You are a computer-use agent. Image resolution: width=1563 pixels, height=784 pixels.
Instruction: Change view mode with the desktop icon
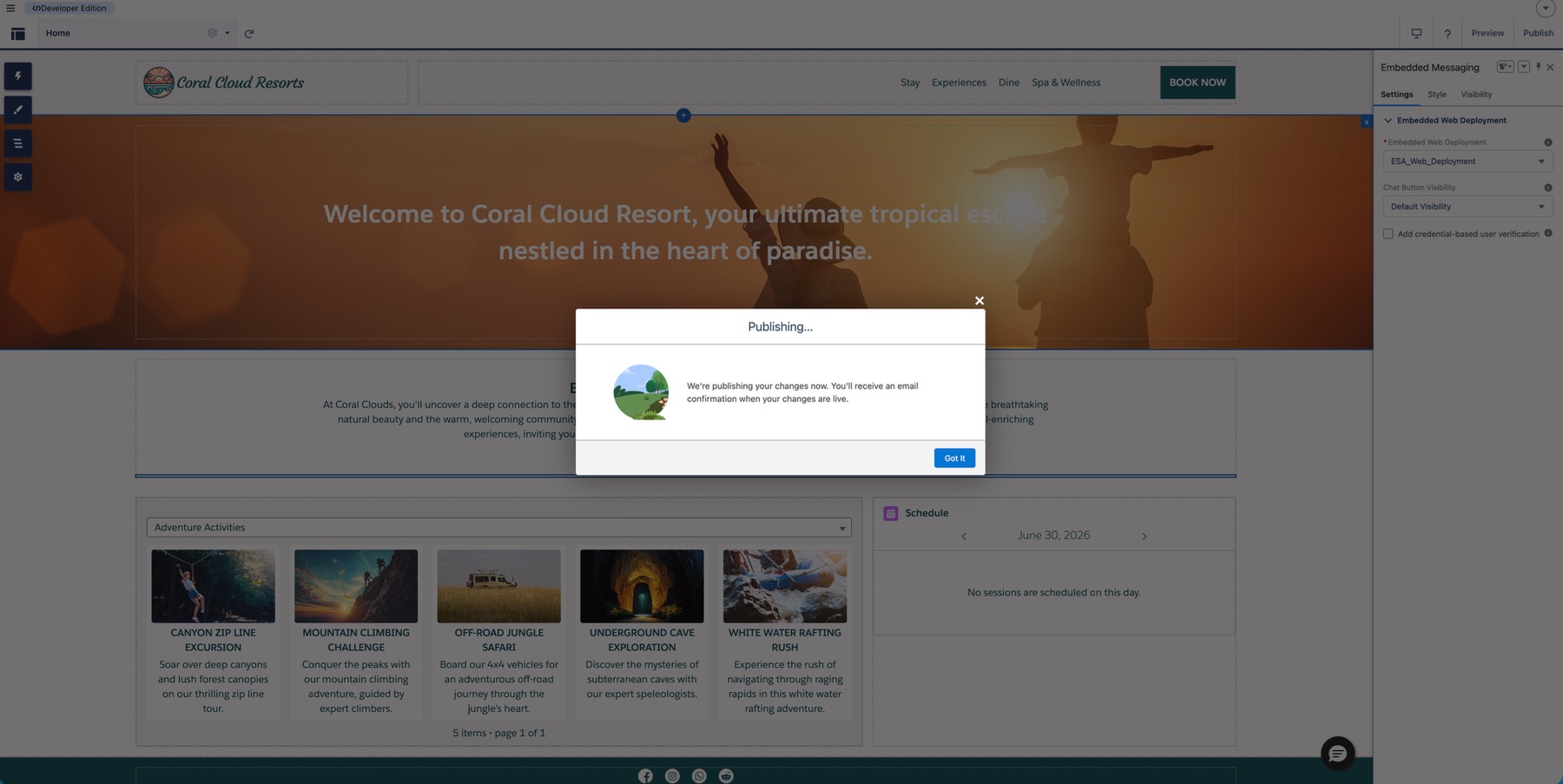point(1416,33)
